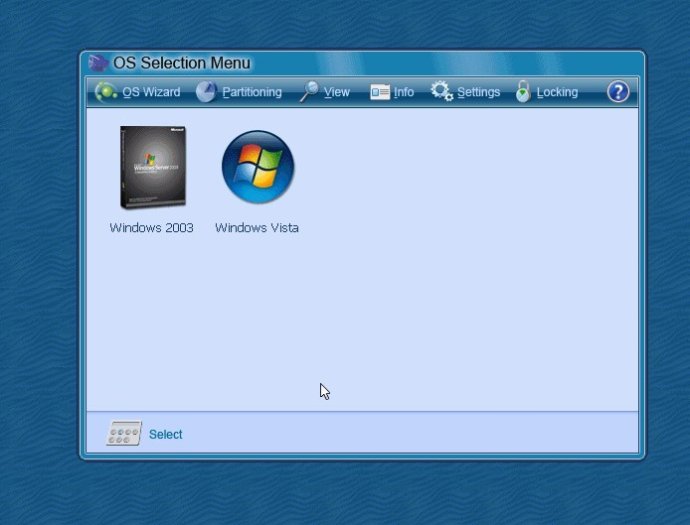The image size is (690, 525).
Task: Click the OS Wizard green orb icon
Action: click(x=106, y=92)
